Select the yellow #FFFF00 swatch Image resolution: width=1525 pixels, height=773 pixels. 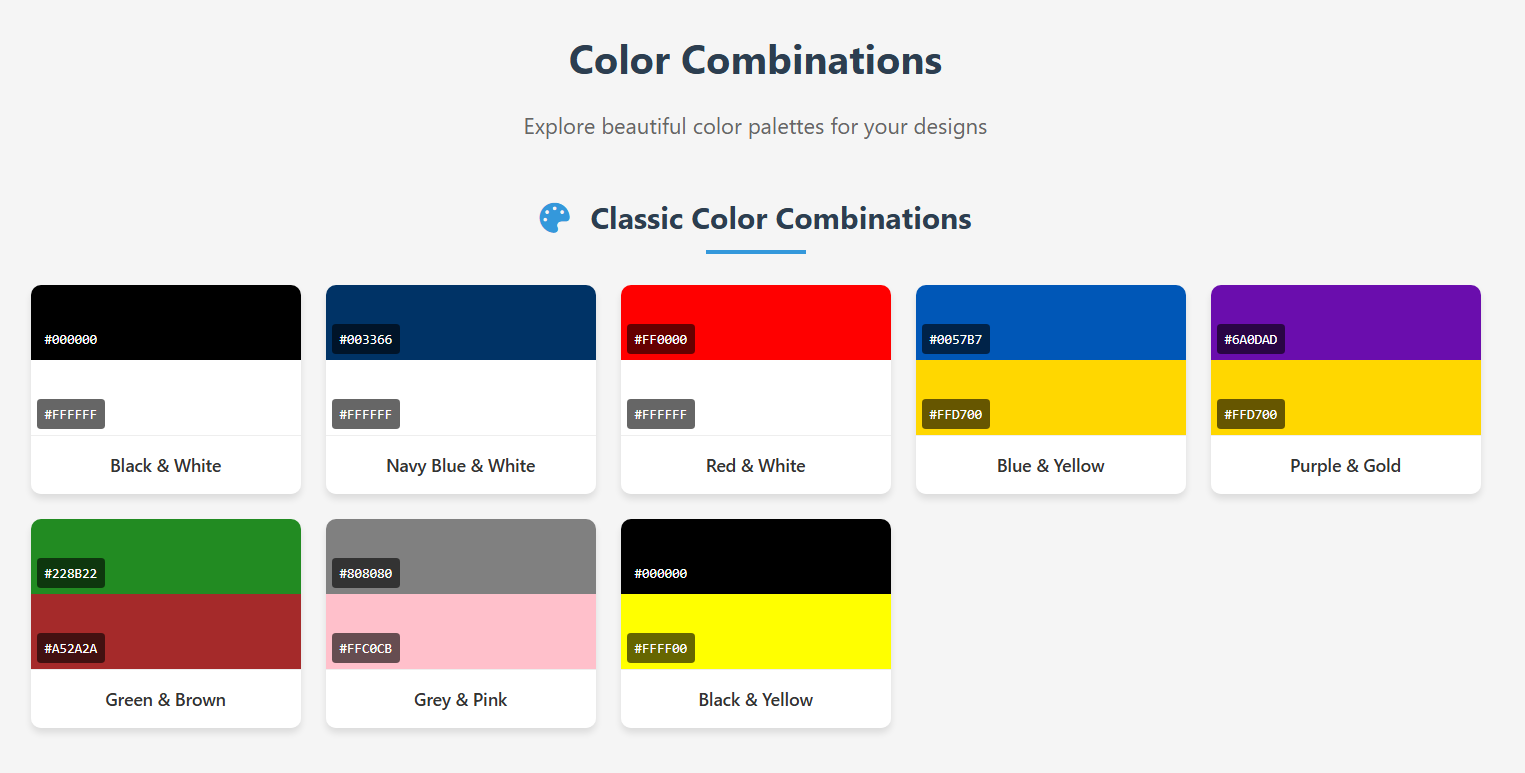tap(756, 631)
